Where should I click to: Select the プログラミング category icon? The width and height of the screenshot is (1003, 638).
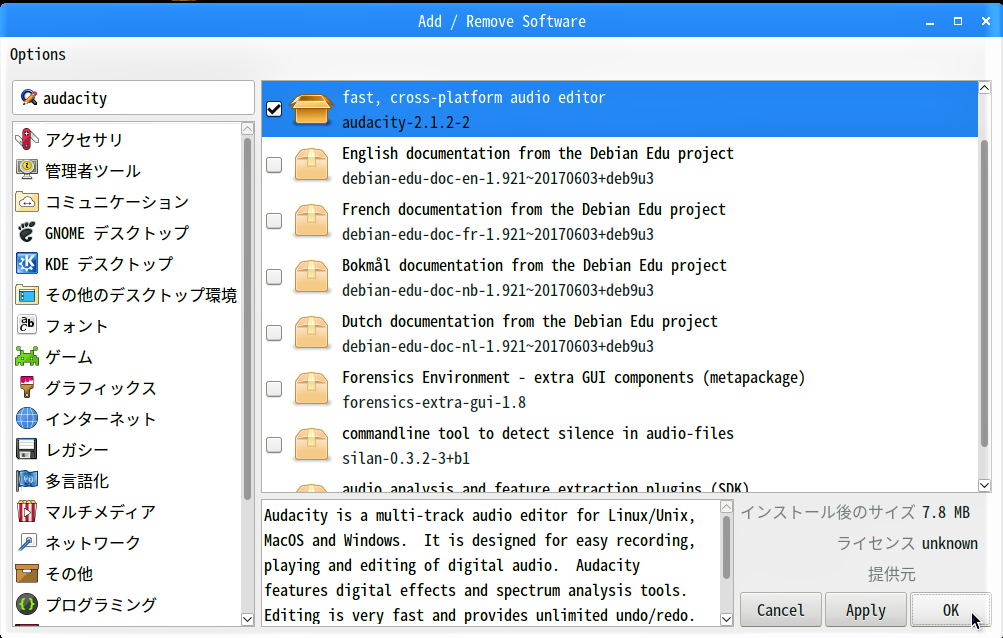(x=27, y=604)
